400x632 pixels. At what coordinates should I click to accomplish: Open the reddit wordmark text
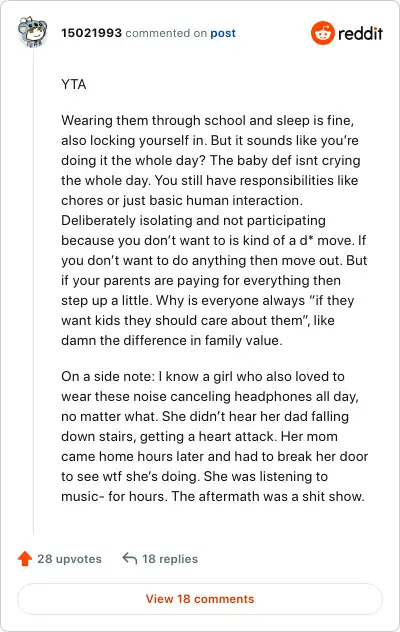[360, 33]
